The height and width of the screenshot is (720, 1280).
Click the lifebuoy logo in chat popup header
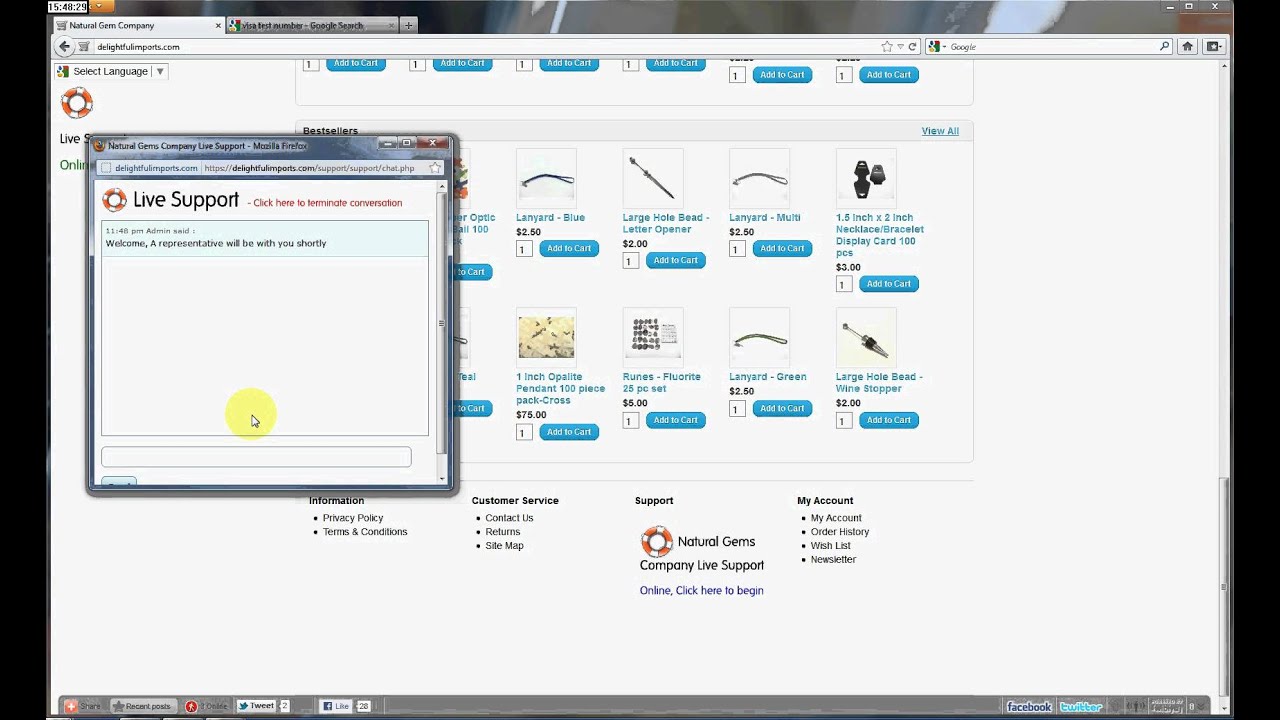tap(115, 200)
